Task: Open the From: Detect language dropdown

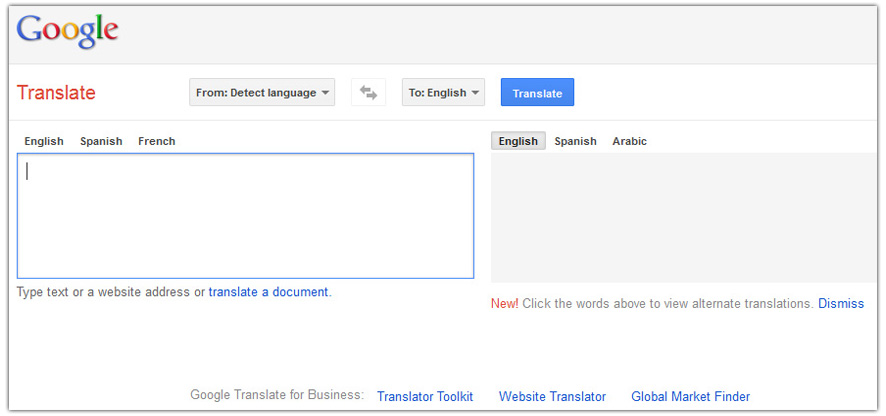Action: click(262, 93)
